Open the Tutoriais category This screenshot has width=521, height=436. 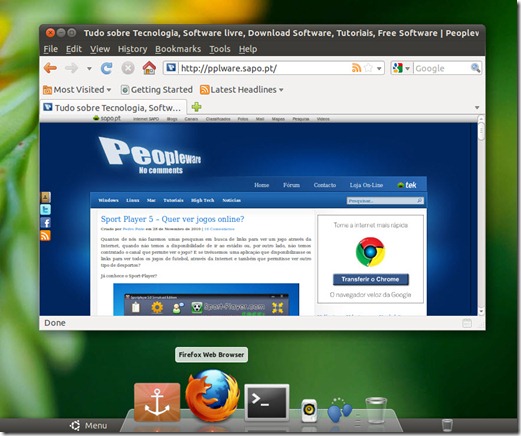coord(173,200)
